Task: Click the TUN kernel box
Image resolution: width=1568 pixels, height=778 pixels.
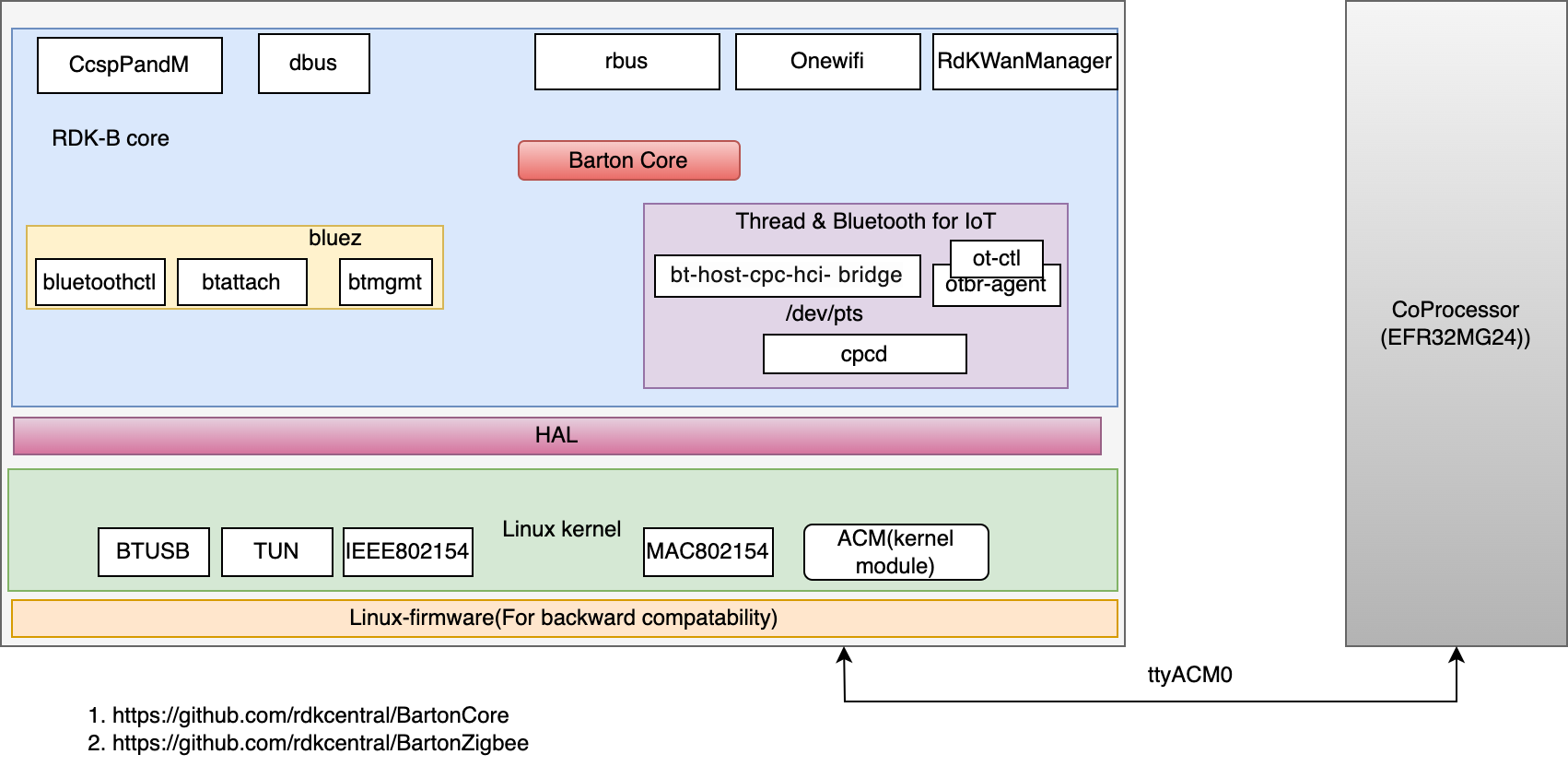Action: pyautogui.click(x=276, y=551)
